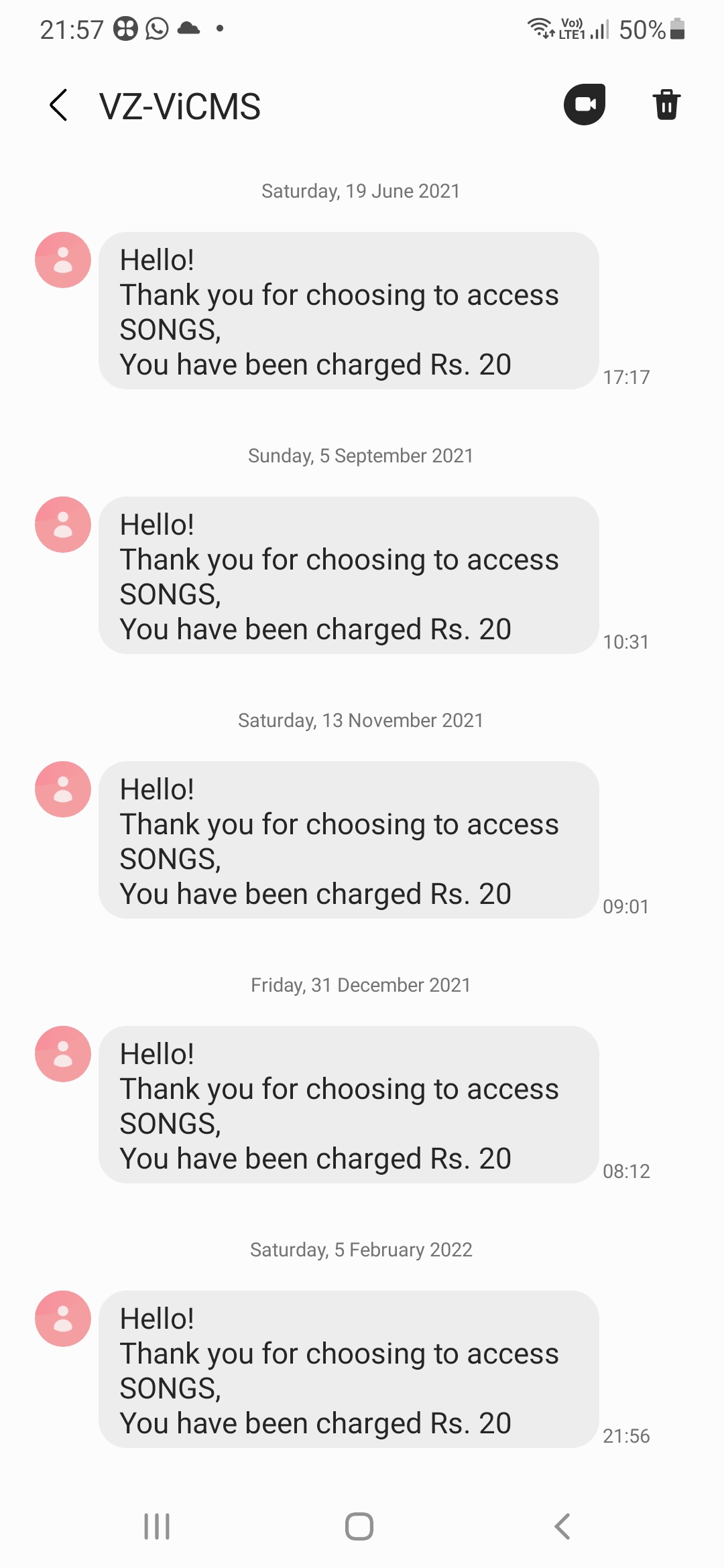This screenshot has height=1568, width=724.
Task: Tap the back arrow beside VZ-ViCMS
Action: pyautogui.click(x=59, y=105)
